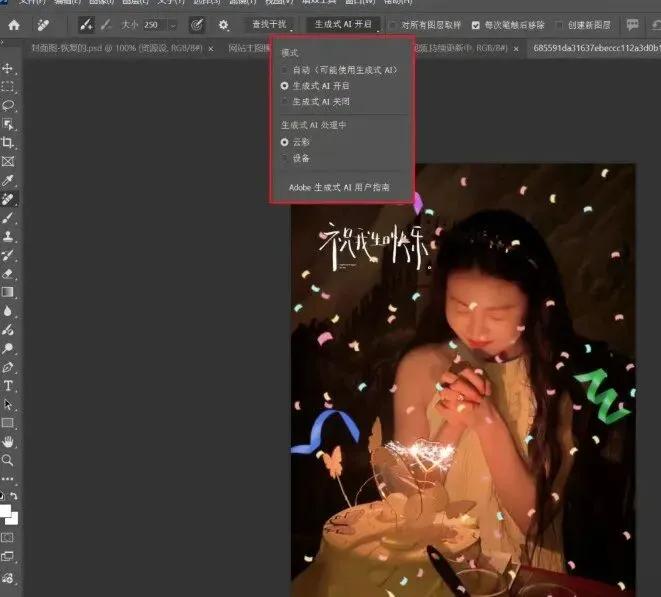This screenshot has width=661, height=597.
Task: Select the Dodge tool
Action: [8, 348]
